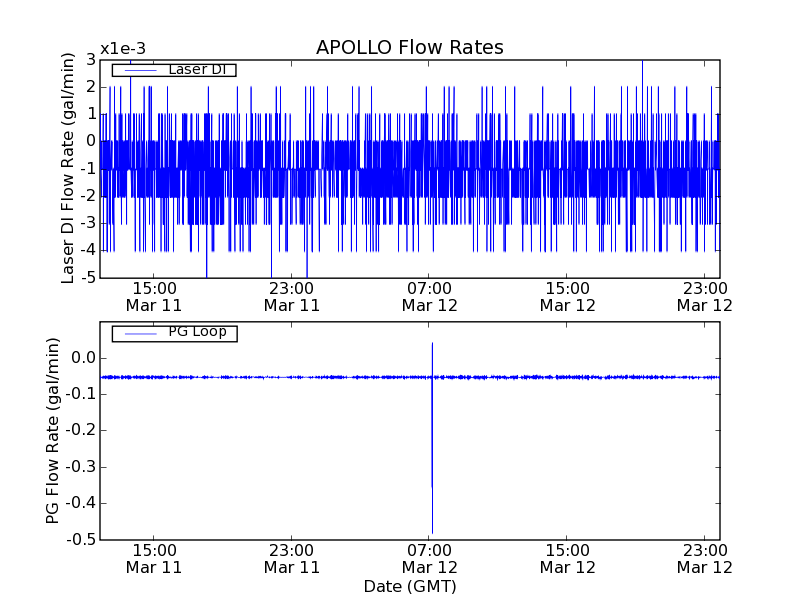Click the blue line sample in Laser DI legend

(141, 70)
